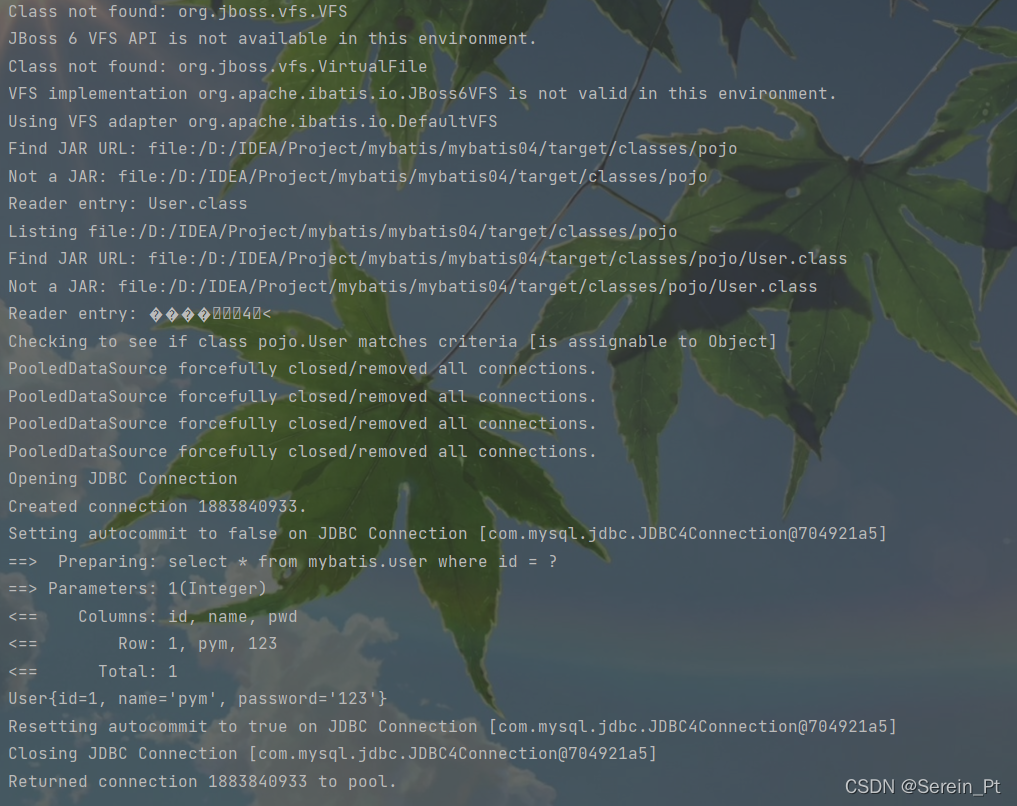Select the garbled 'Reader entry' line
Viewport: 1017px width, 806px height.
point(139,314)
